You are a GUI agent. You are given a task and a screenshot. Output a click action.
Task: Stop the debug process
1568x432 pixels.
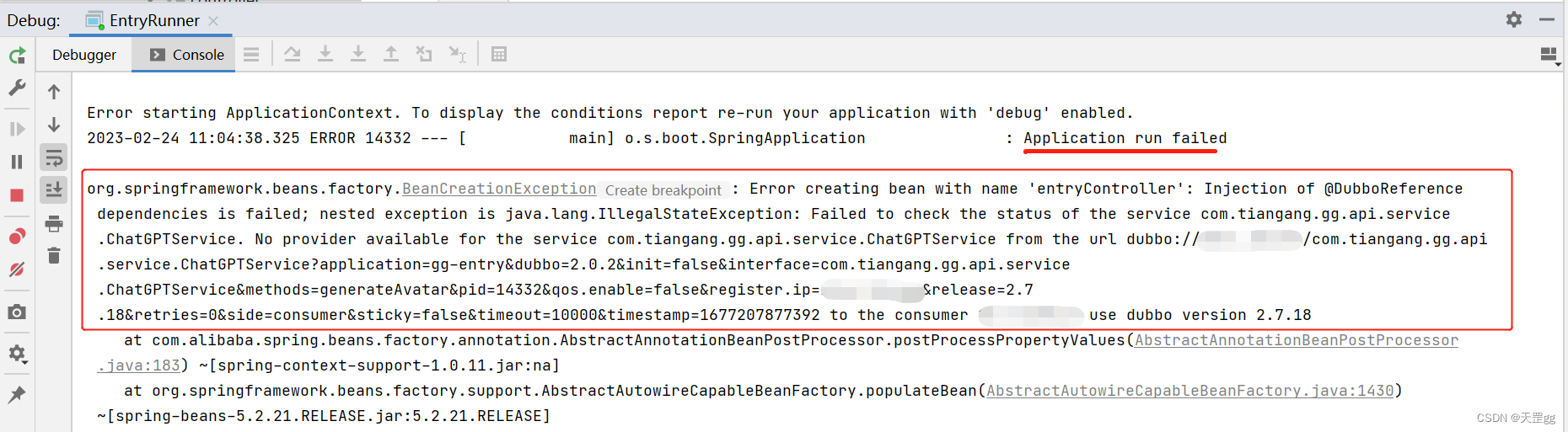click(x=17, y=195)
